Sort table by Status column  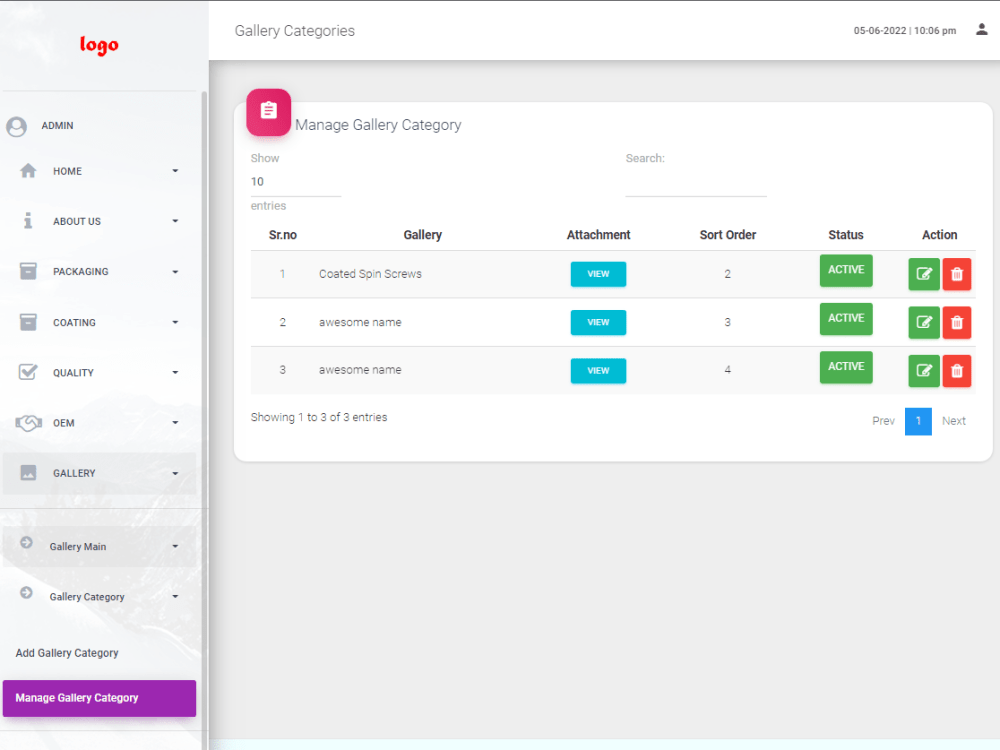(x=846, y=235)
